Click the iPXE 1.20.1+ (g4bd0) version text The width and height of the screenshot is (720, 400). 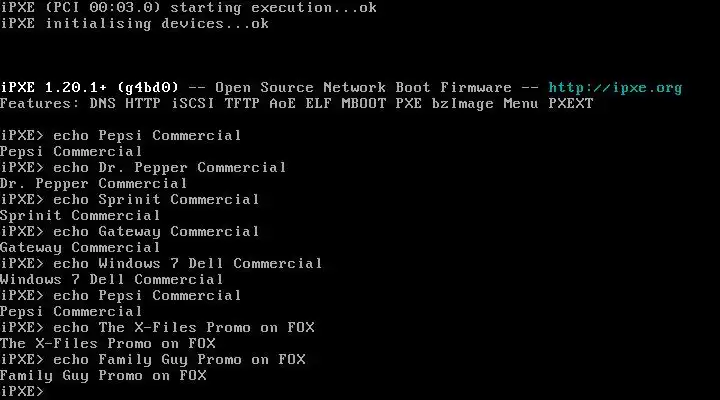(90, 88)
